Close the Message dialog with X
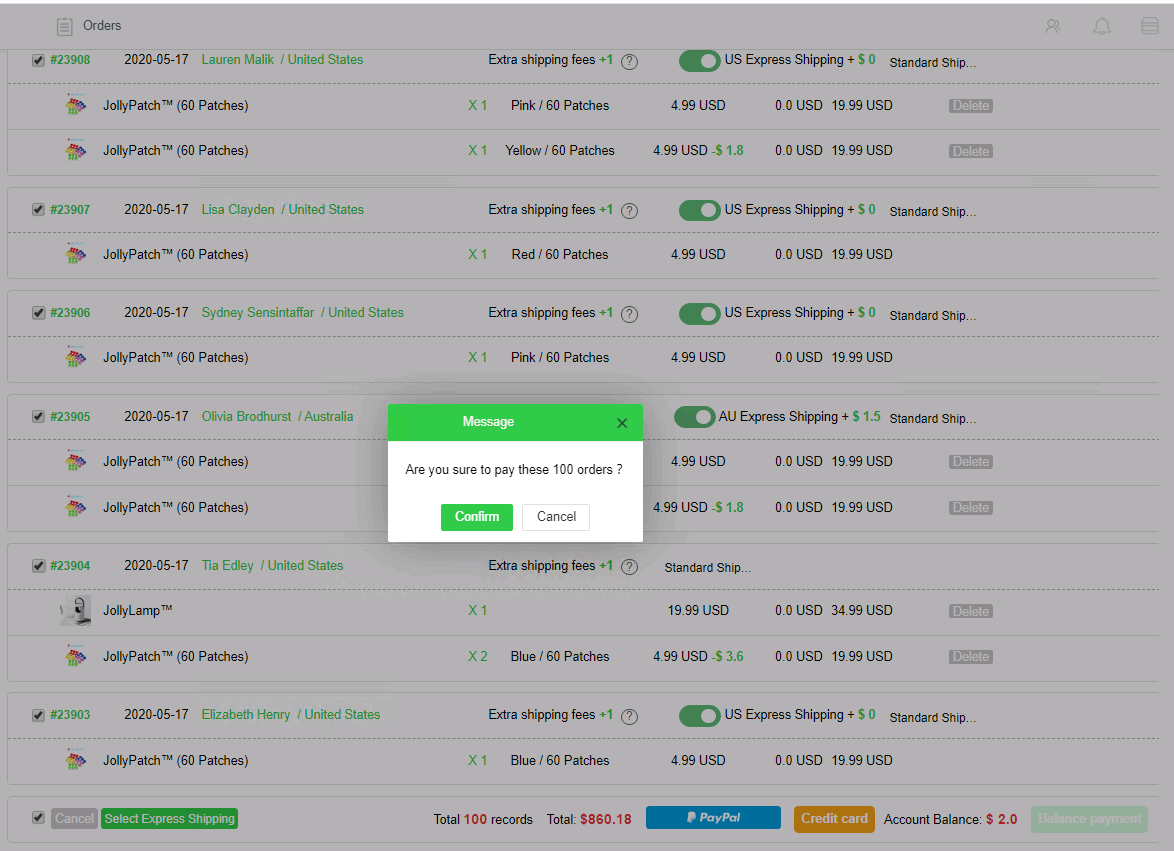This screenshot has height=851, width=1174. [621, 423]
